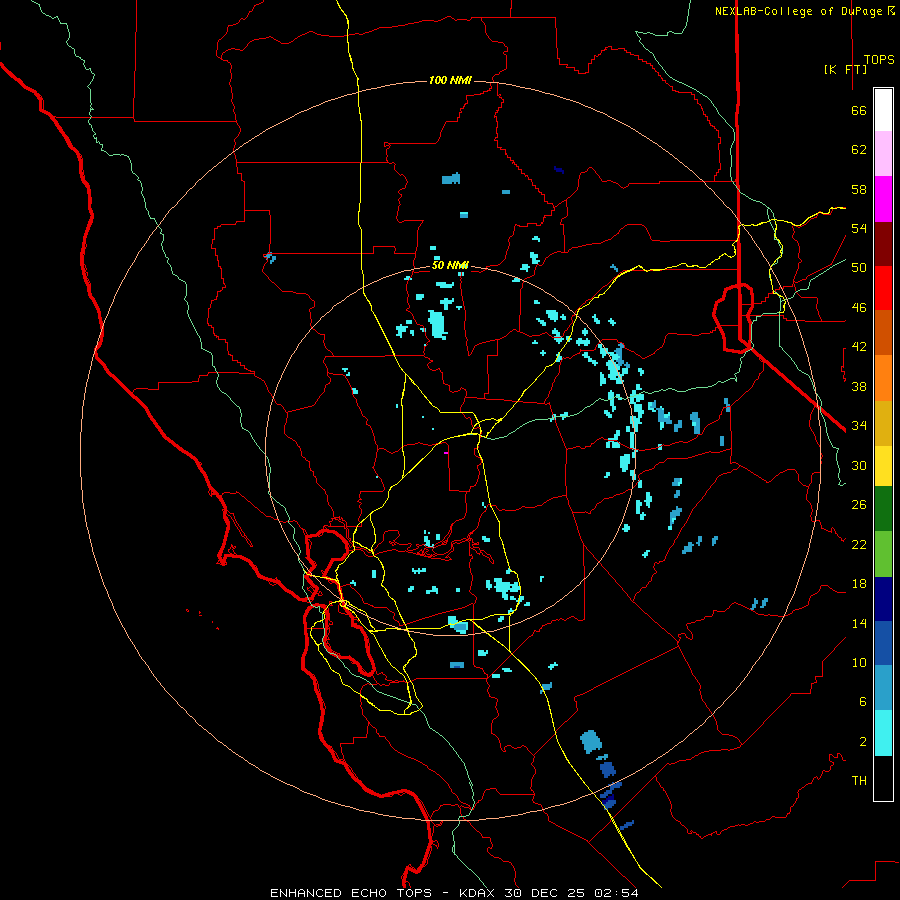Click the 54 value on the legend scale

point(859,228)
